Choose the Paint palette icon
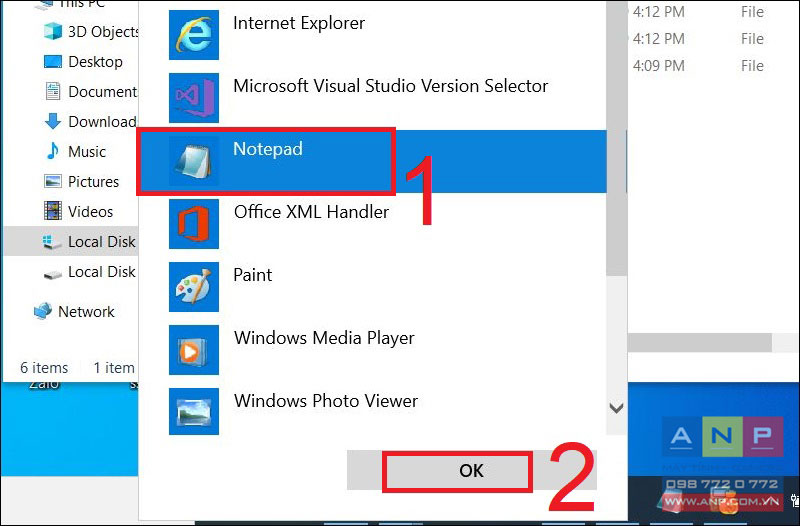Screen dimensions: 800x526 coord(194,287)
